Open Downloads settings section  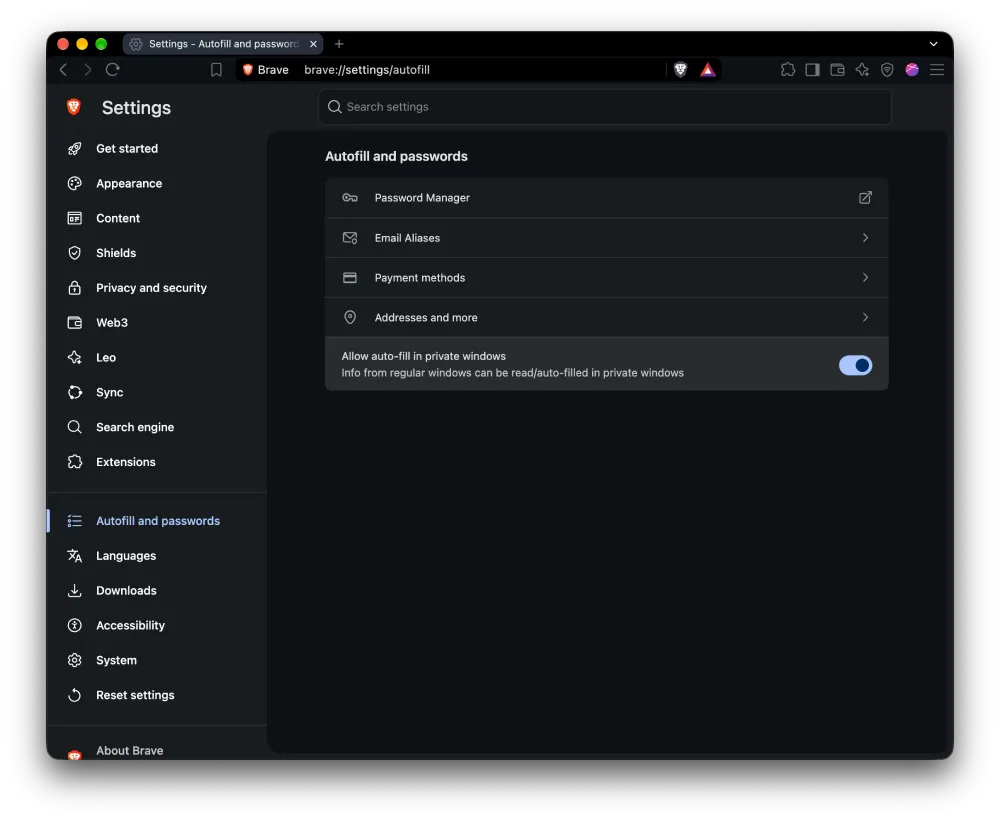coord(126,591)
